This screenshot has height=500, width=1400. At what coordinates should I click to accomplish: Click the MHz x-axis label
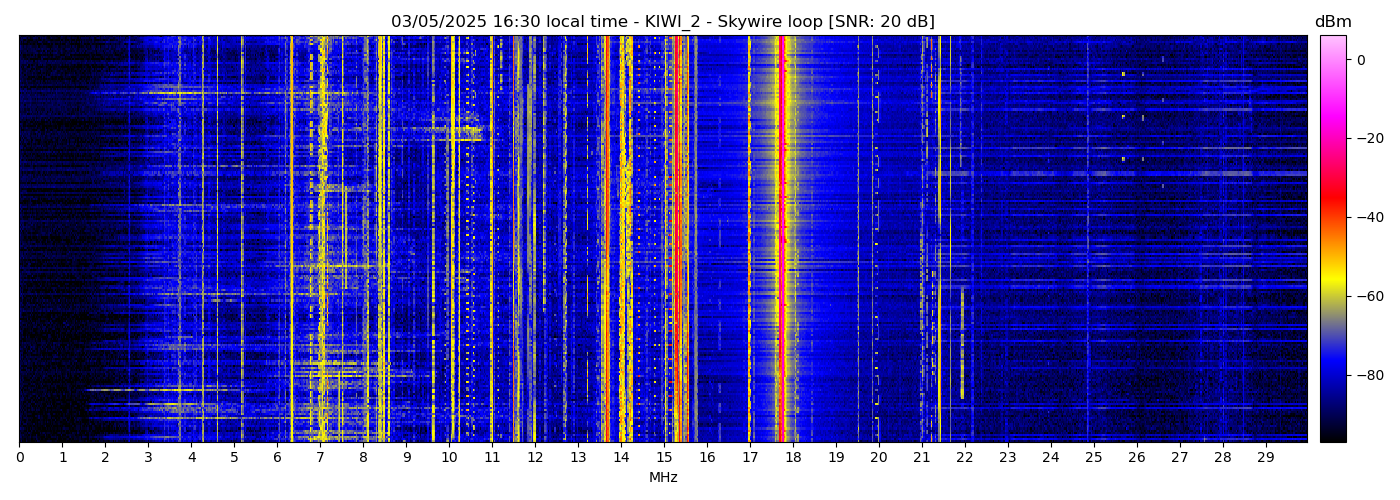pos(663,478)
